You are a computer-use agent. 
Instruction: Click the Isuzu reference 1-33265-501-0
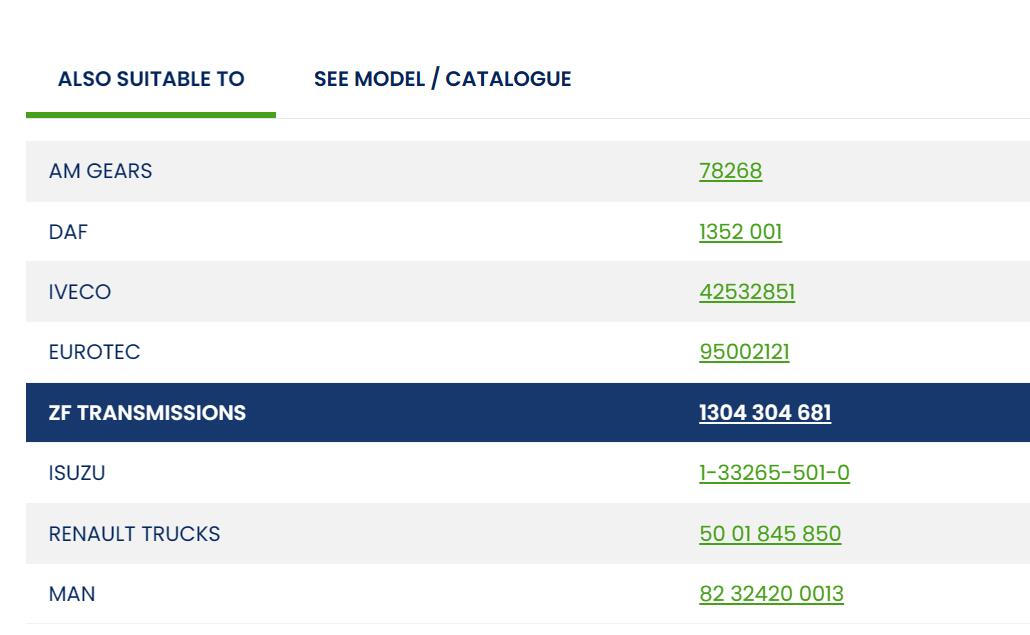[x=774, y=473]
